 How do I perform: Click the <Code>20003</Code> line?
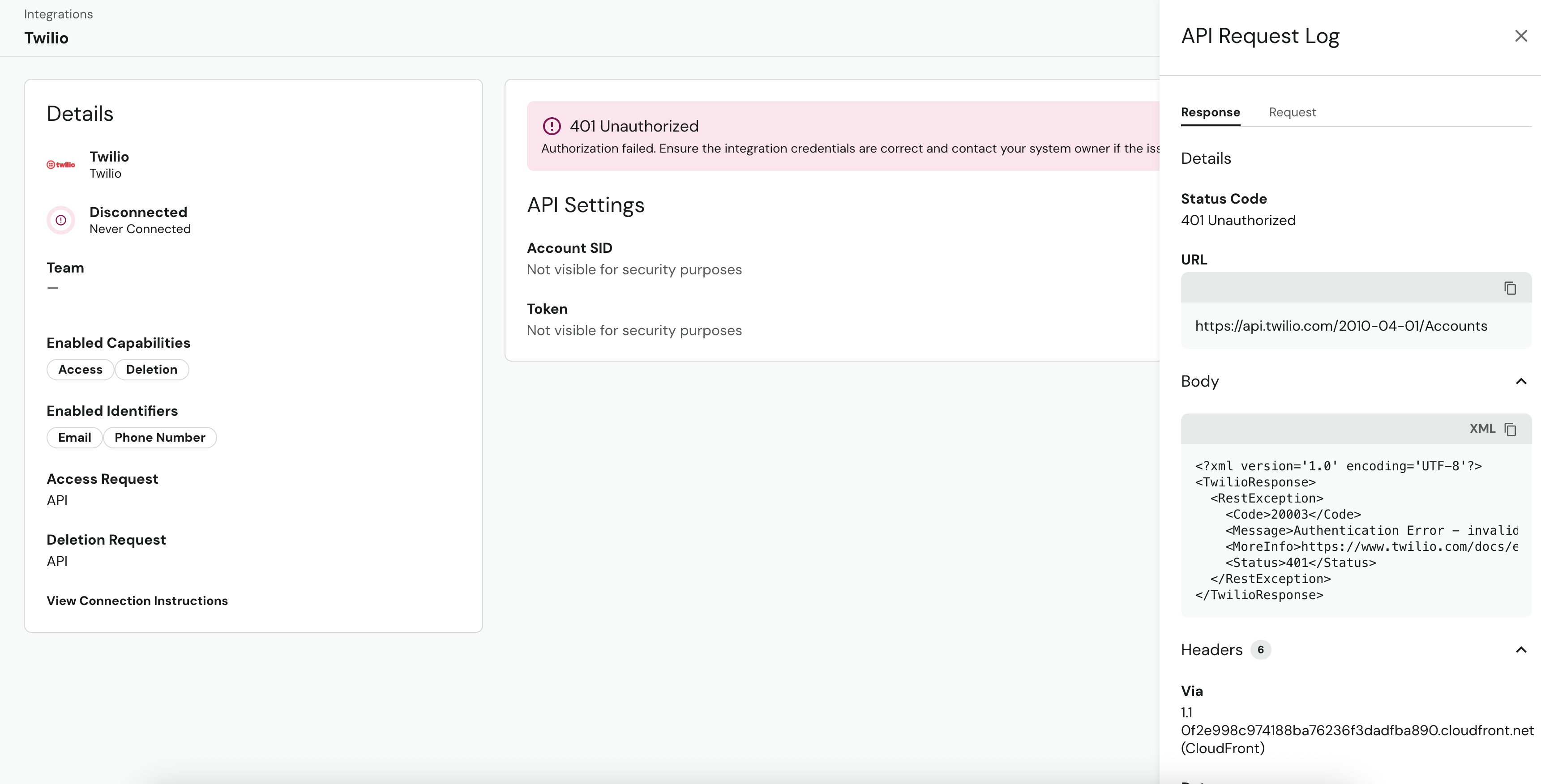1293,514
